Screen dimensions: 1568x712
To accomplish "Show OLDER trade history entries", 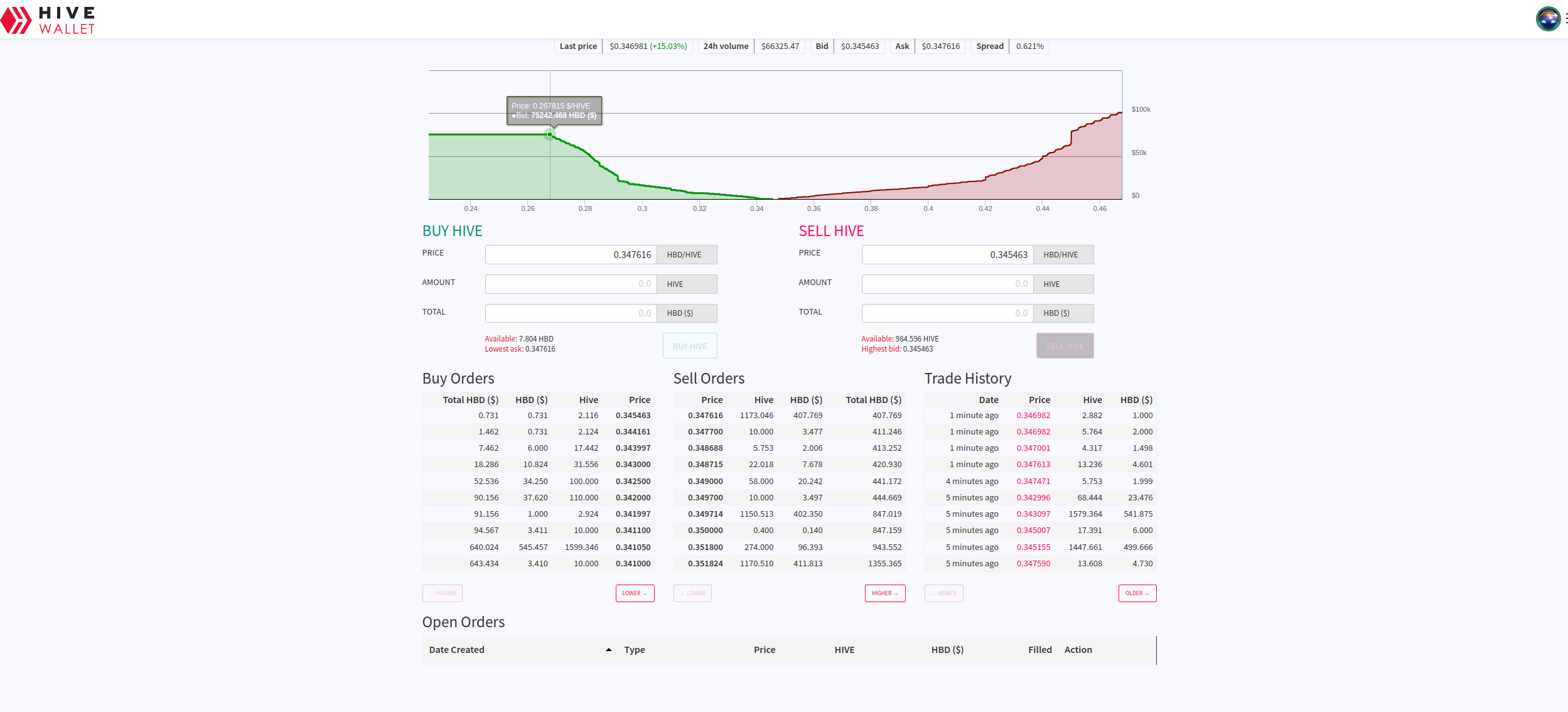I will click(x=1137, y=593).
